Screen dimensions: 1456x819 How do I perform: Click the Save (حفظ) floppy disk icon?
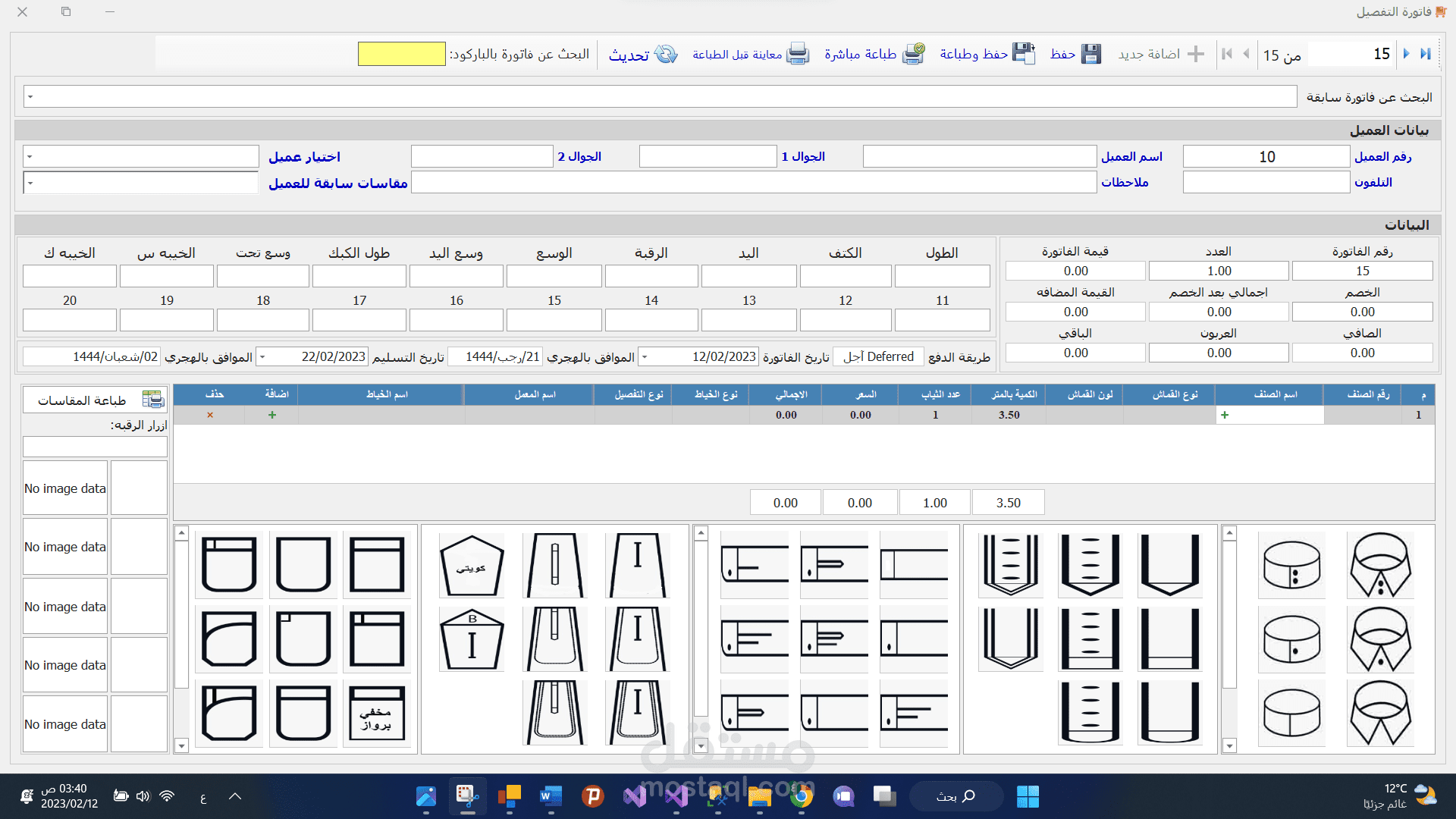(x=1090, y=54)
